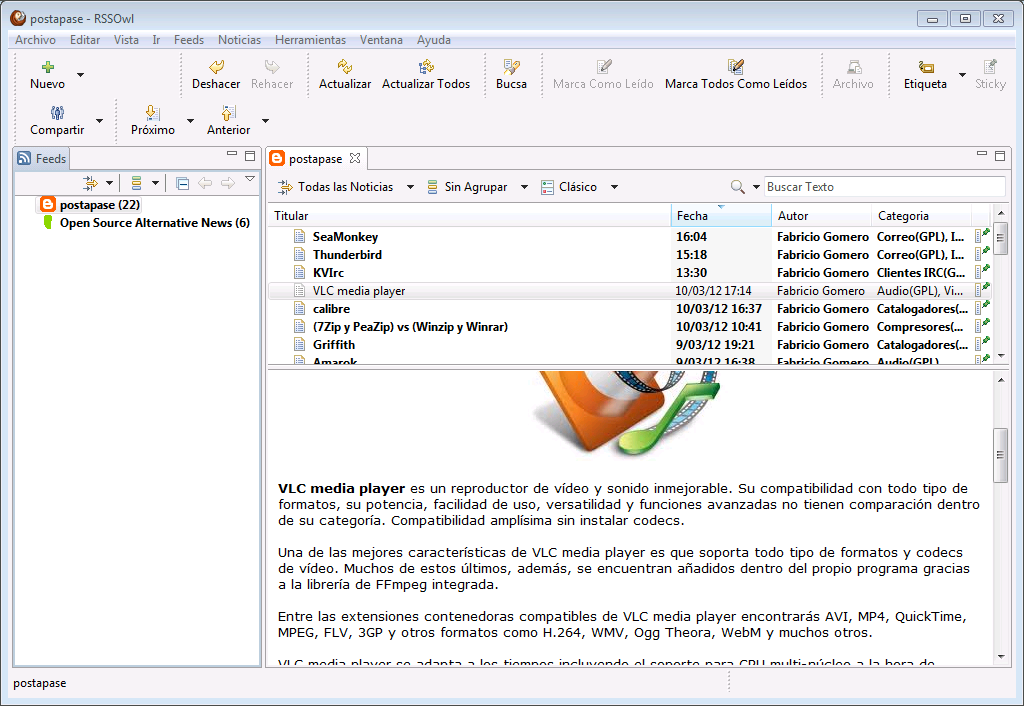
Task: Click the Archivo toolbar icon
Action: 854,67
